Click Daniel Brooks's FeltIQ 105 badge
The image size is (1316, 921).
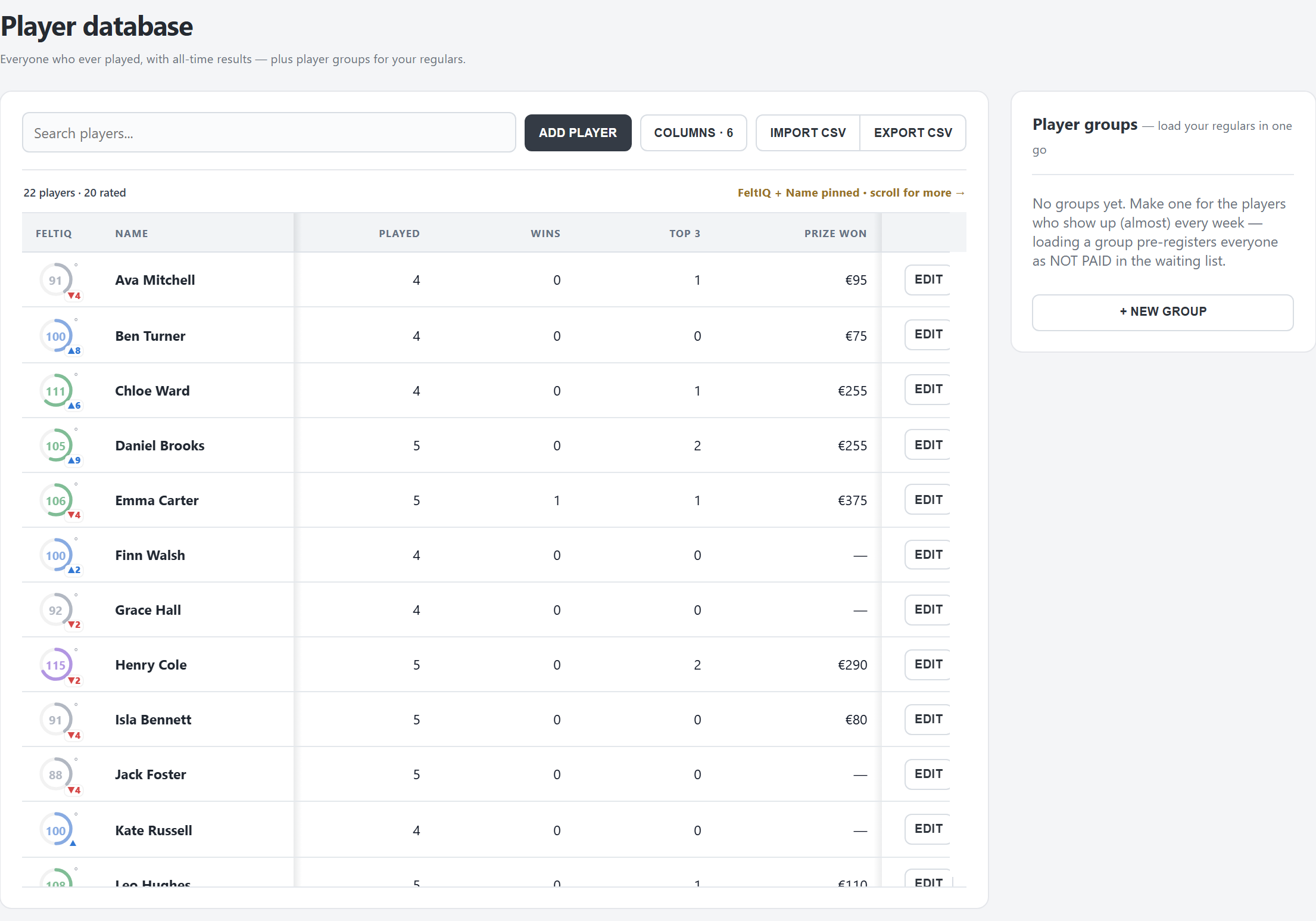56,446
